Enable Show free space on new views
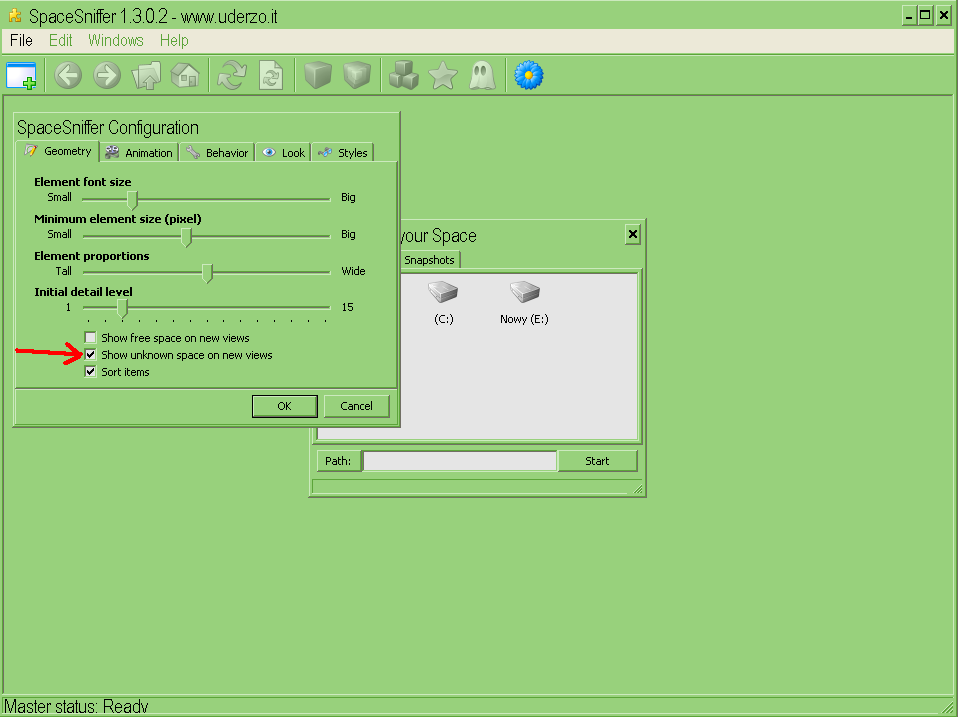Viewport: 958px width, 717px height. [x=90, y=338]
